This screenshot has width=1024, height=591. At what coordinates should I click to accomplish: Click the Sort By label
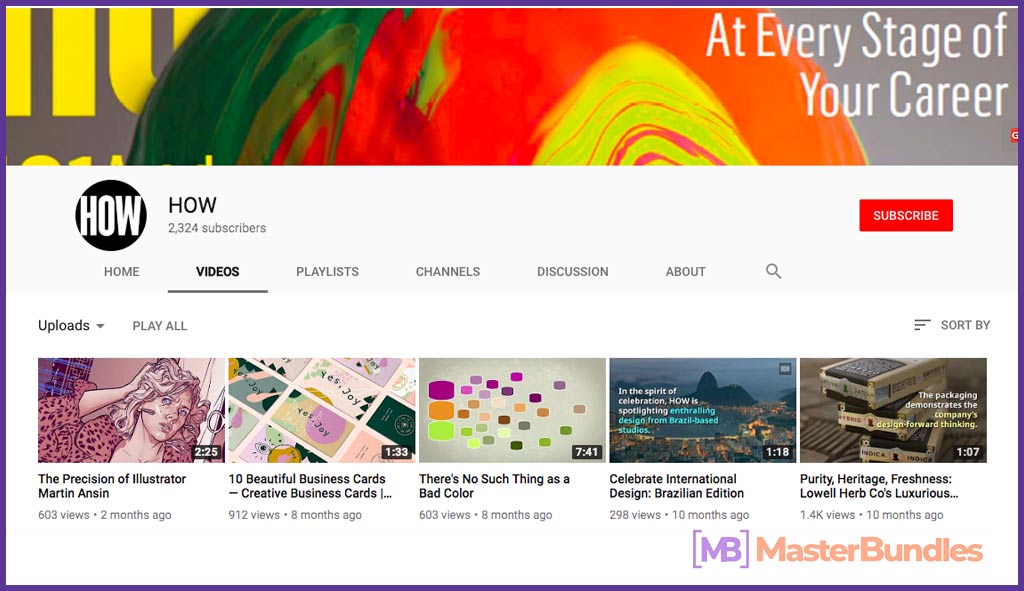point(965,325)
